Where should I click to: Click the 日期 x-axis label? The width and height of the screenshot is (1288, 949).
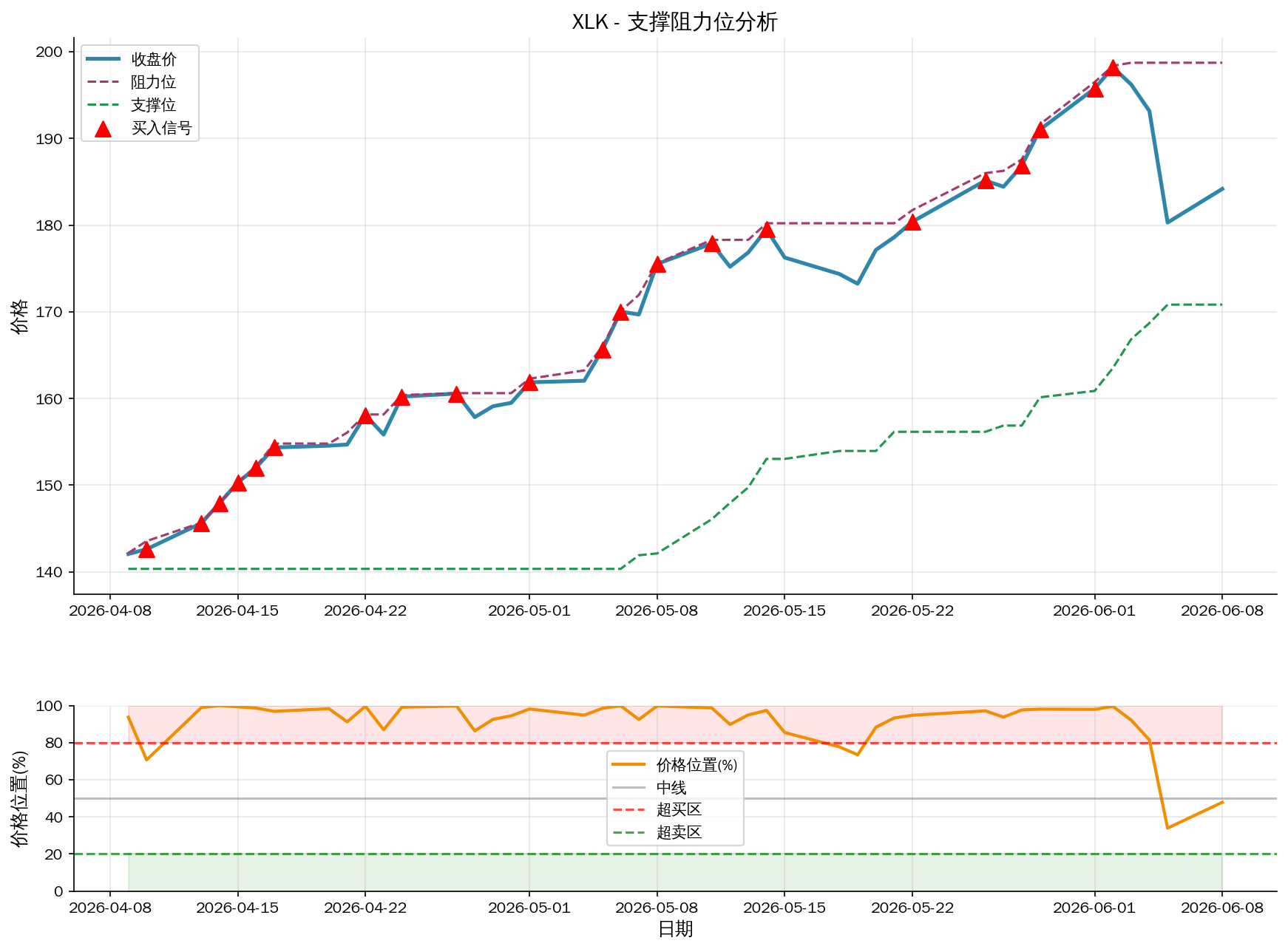pos(675,929)
